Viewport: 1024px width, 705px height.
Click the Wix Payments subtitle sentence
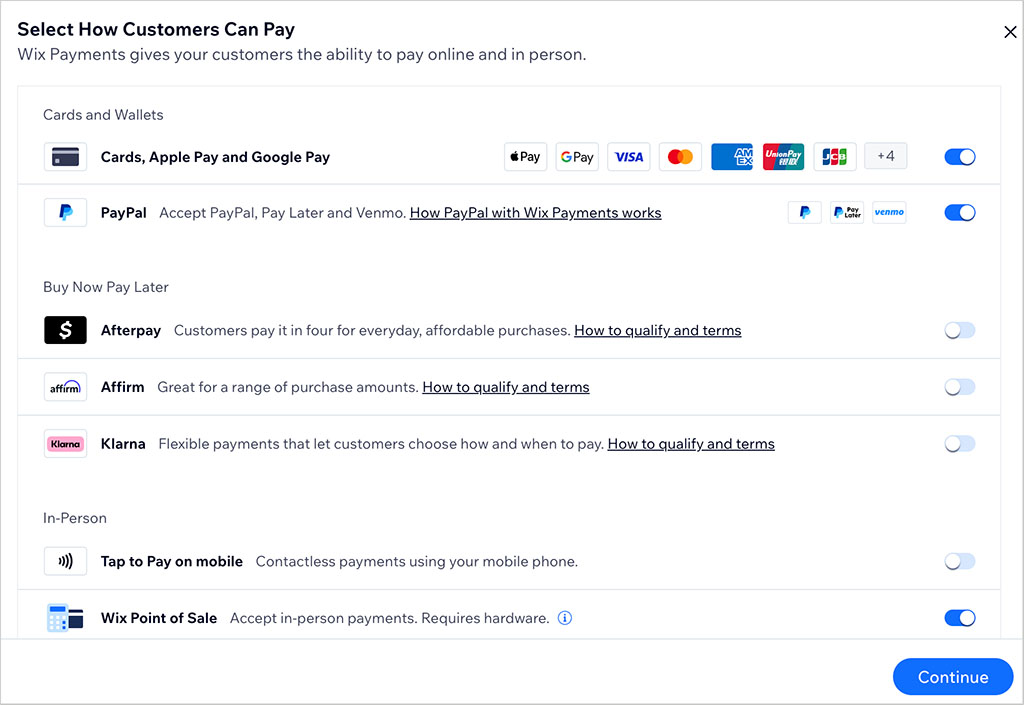point(302,54)
